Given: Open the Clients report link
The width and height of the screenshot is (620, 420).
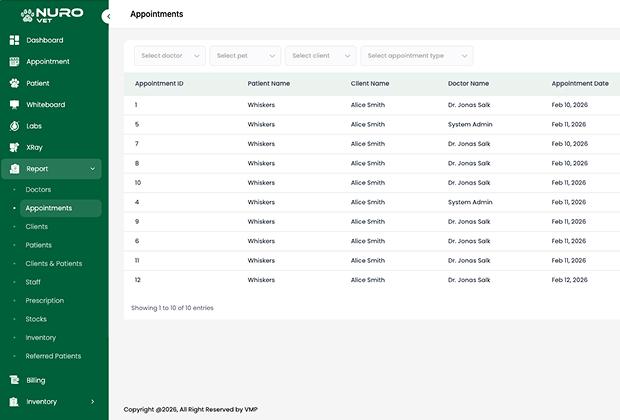Looking at the screenshot, I should (37, 227).
